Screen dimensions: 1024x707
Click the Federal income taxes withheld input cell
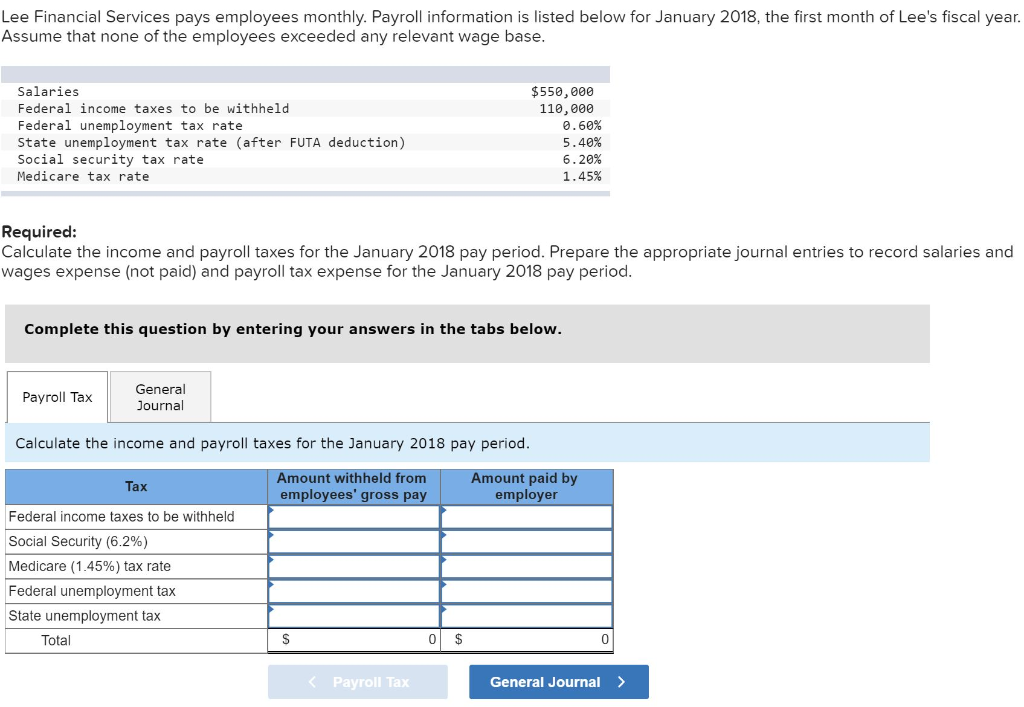355,516
